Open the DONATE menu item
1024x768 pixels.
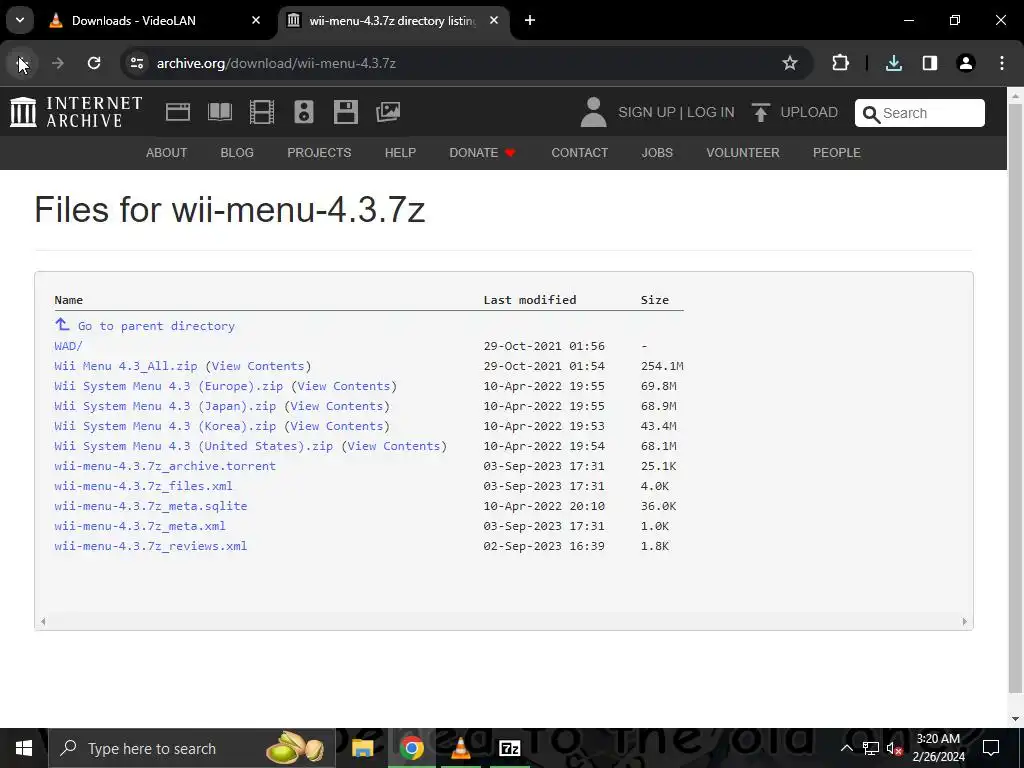483,153
